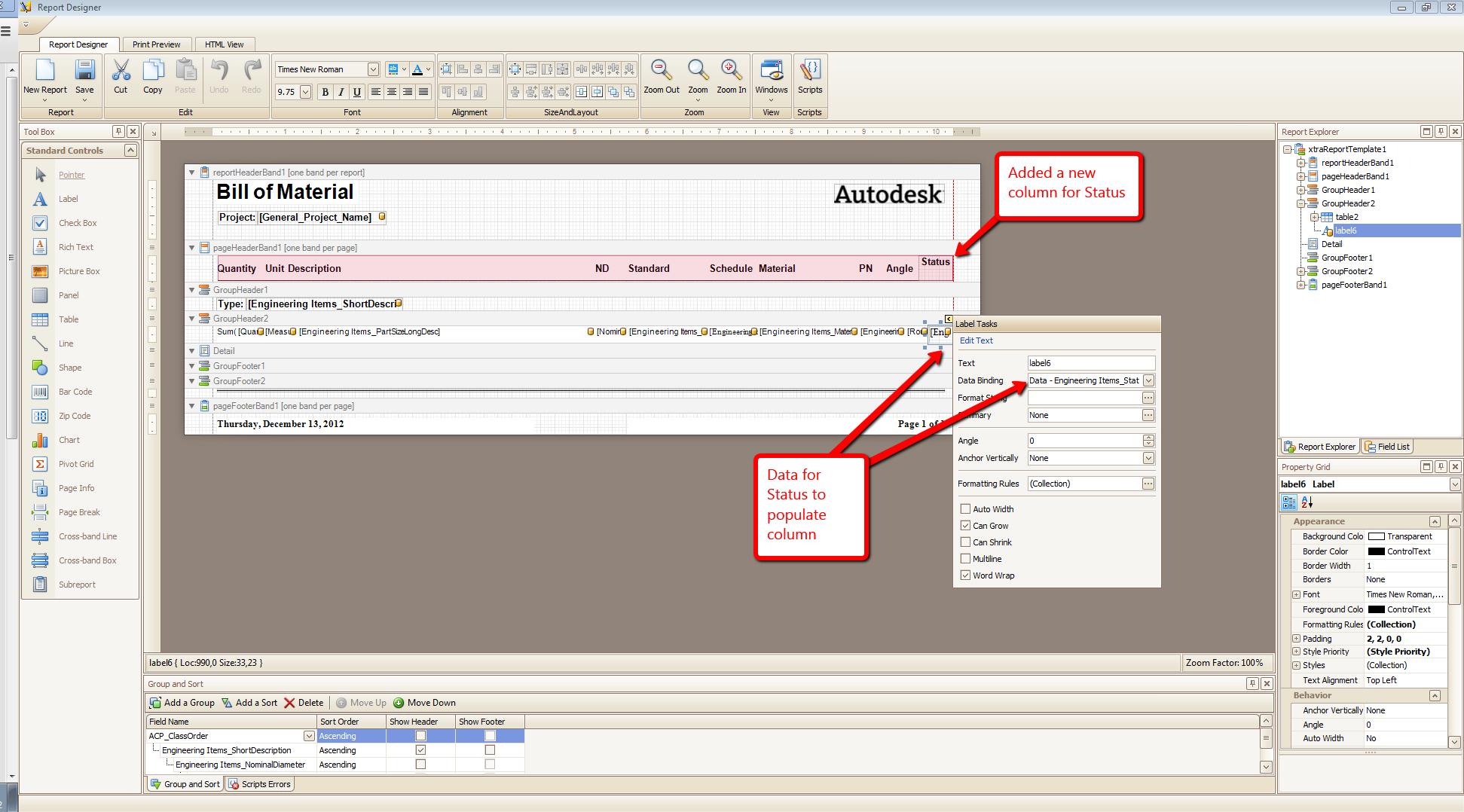
Task: Enable Word Wrap for label6
Action: pyautogui.click(x=965, y=575)
